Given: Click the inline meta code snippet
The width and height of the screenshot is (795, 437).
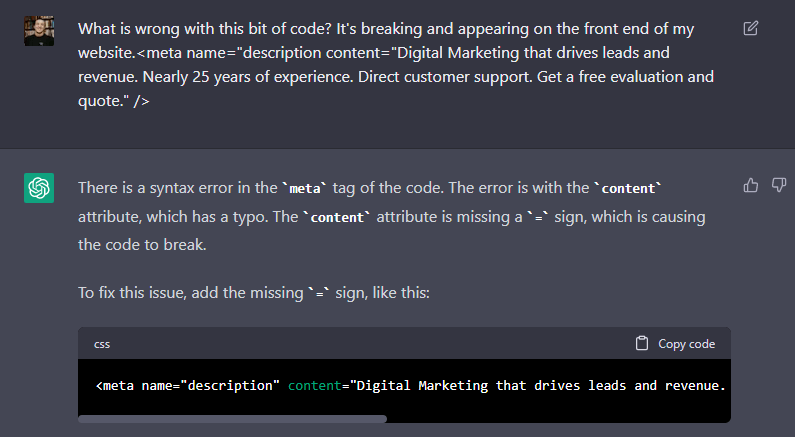Looking at the screenshot, I should (x=305, y=189).
